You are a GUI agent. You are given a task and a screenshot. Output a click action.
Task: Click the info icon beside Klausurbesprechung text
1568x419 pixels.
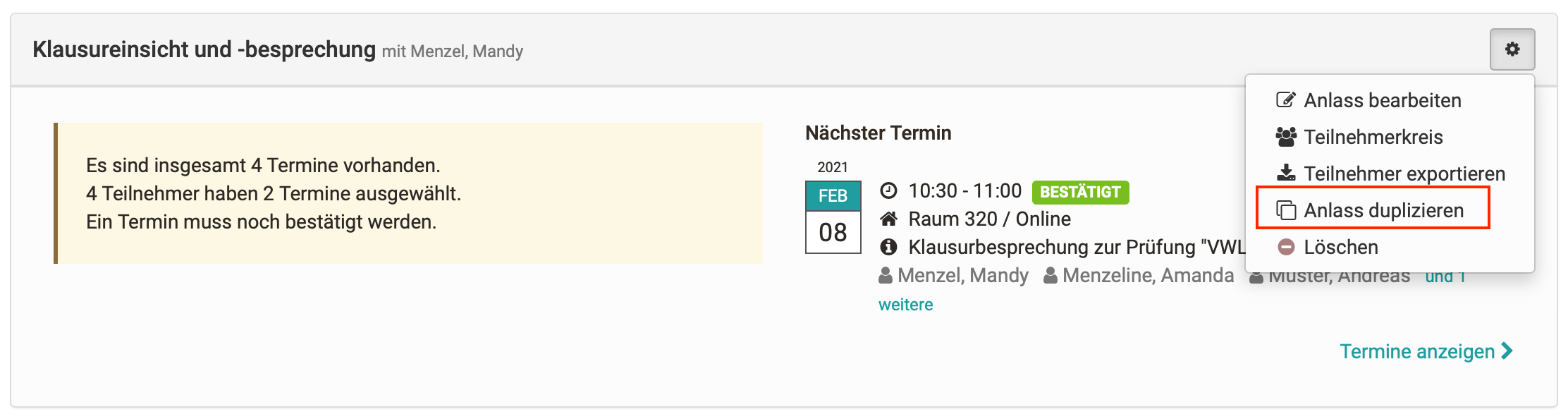coord(888,247)
